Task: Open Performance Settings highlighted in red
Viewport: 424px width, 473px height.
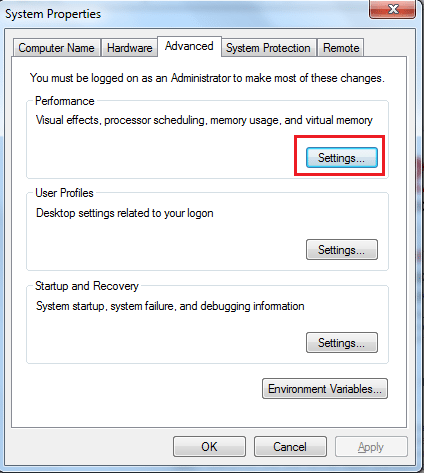Action: [342, 157]
